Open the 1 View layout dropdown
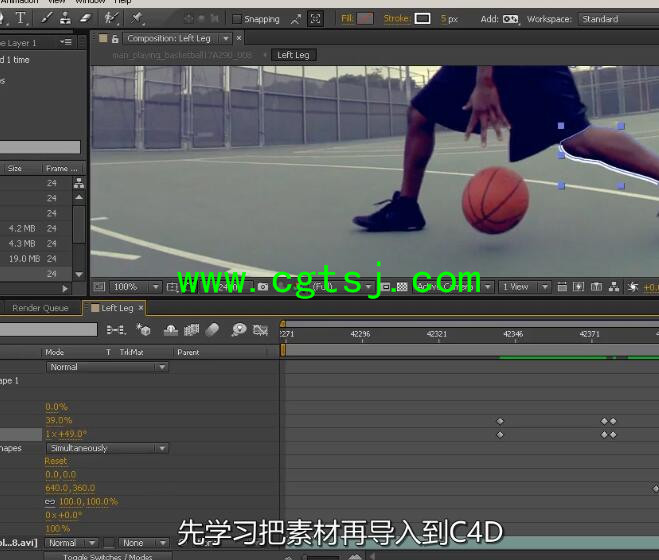This screenshot has width=659, height=560. tap(525, 287)
